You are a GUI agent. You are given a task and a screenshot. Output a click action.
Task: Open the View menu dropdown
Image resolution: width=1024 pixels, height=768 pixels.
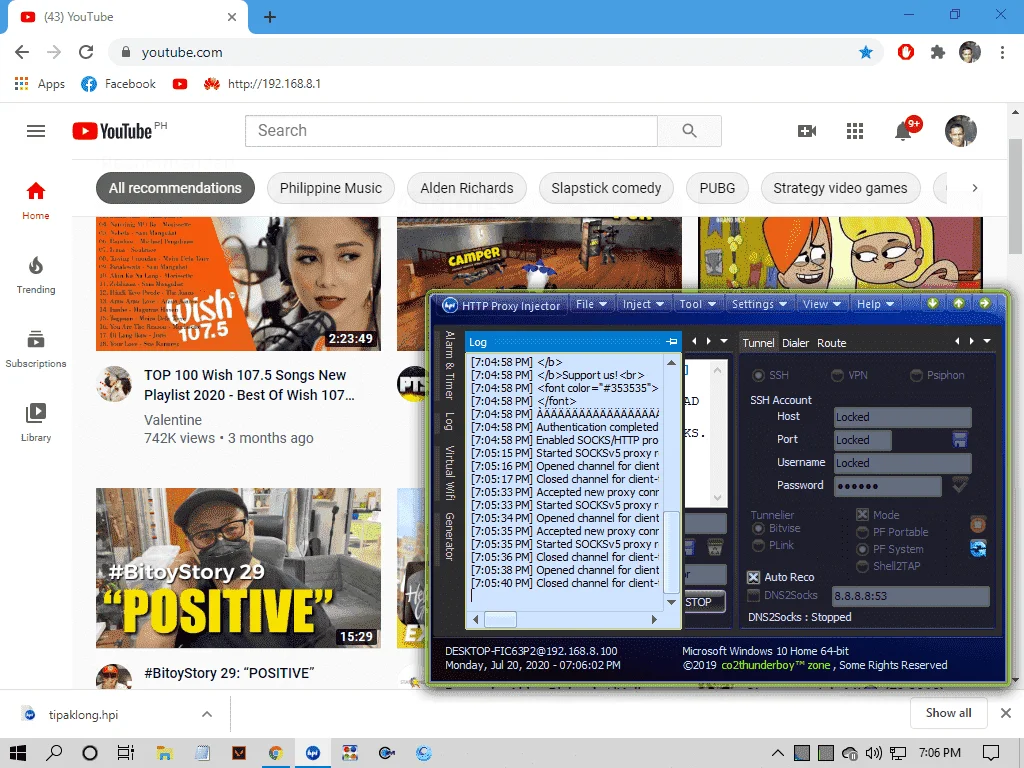tap(822, 304)
